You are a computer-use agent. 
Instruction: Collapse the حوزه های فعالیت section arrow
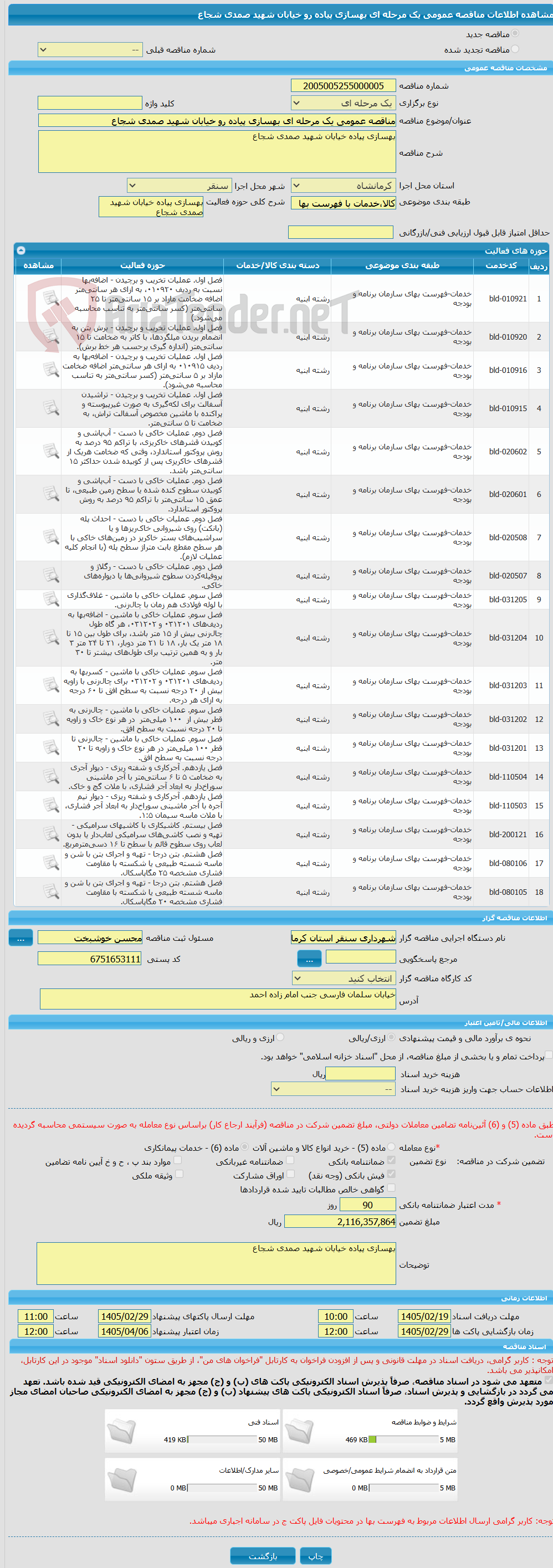[21, 250]
